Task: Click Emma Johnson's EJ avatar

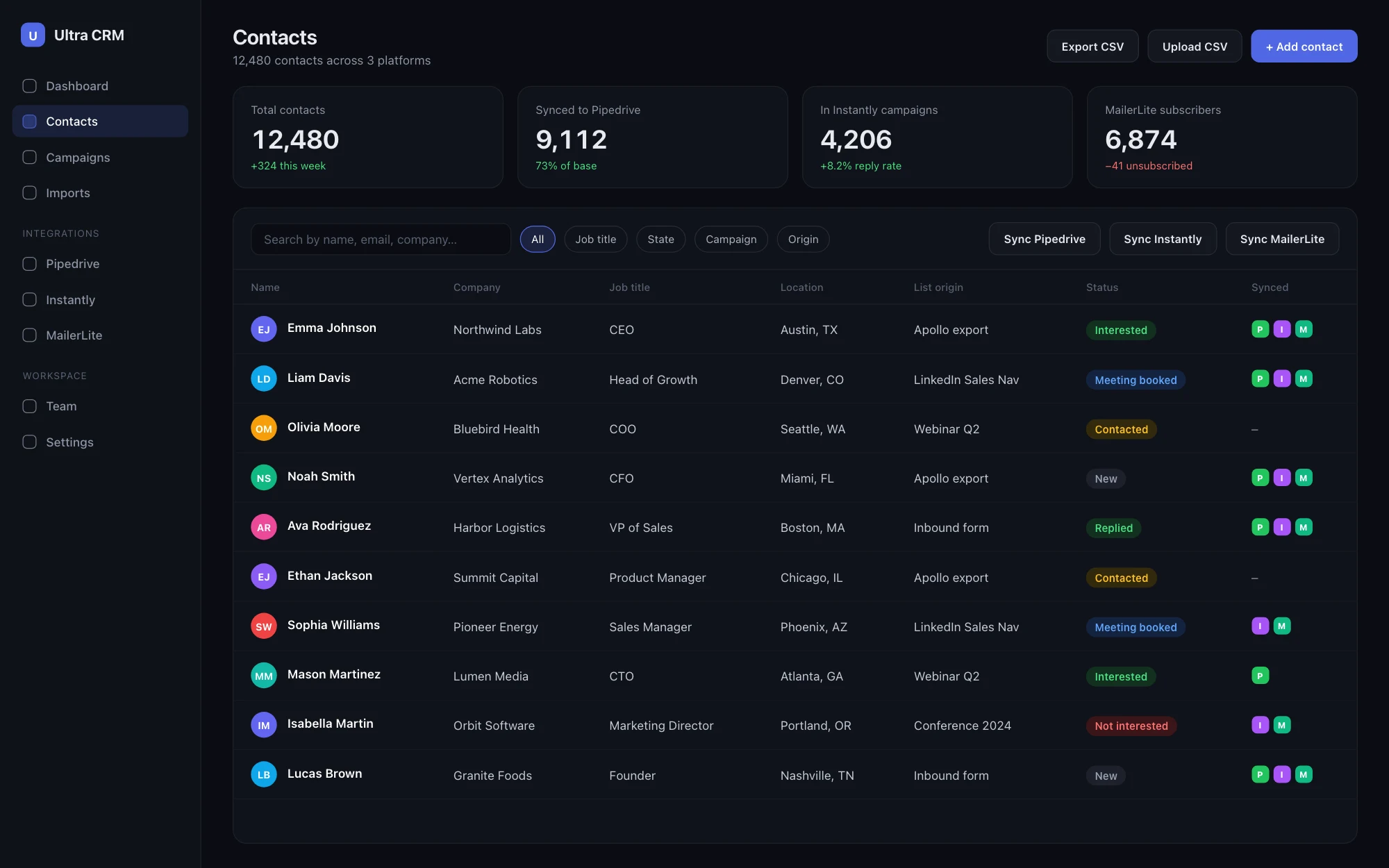Action: (264, 329)
